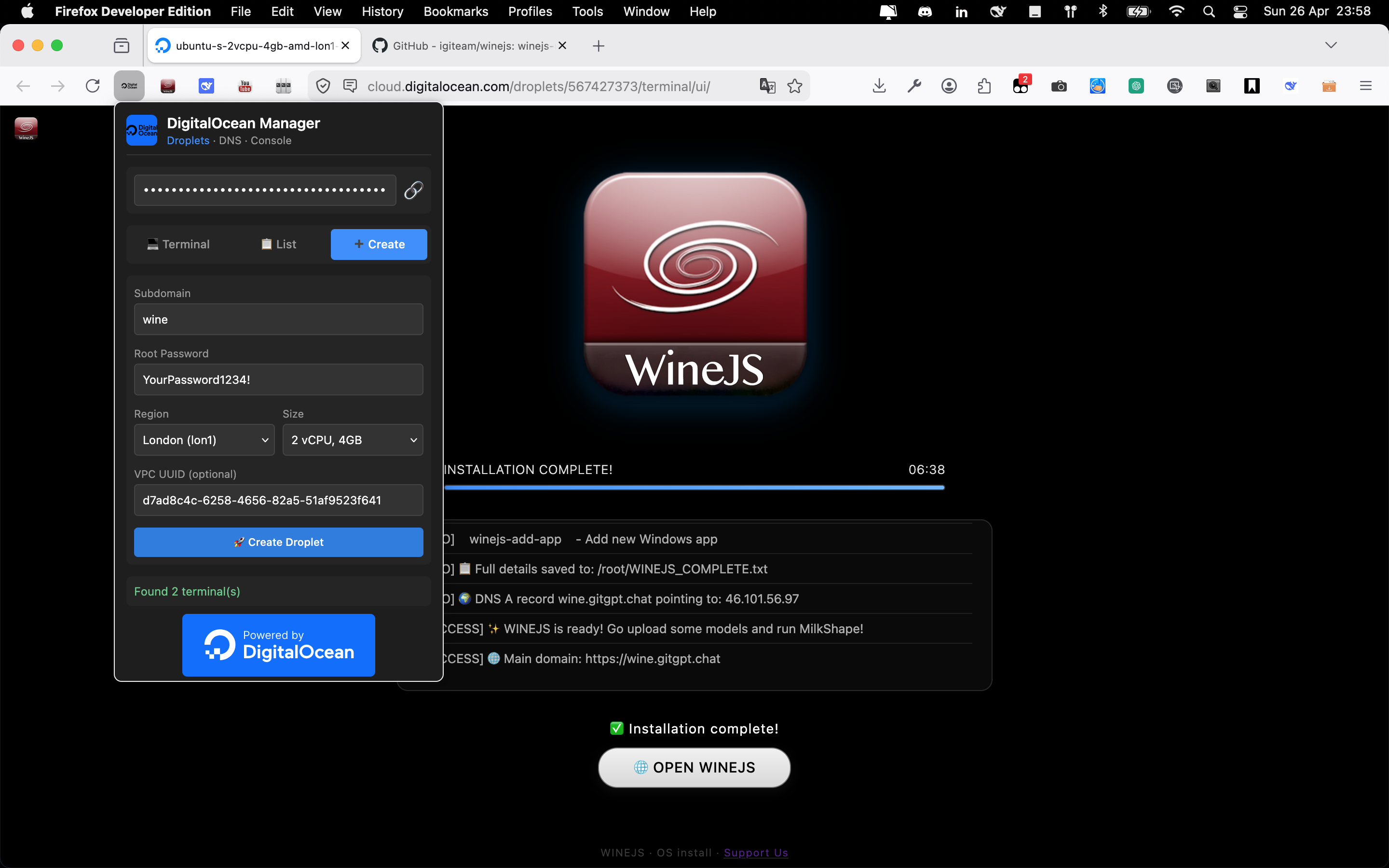Click the Firefox account profile icon
This screenshot has width=1389, height=868.
tap(949, 86)
